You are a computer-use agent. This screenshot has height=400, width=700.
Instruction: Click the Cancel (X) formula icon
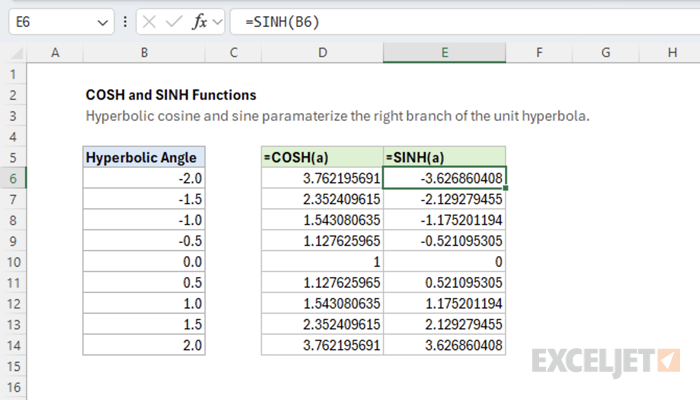149,21
